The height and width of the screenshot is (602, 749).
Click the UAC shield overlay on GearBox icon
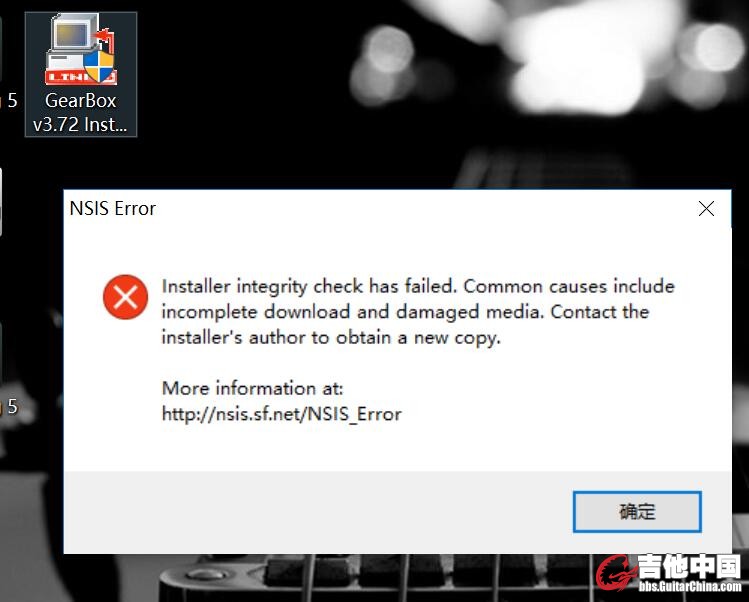tap(99, 65)
